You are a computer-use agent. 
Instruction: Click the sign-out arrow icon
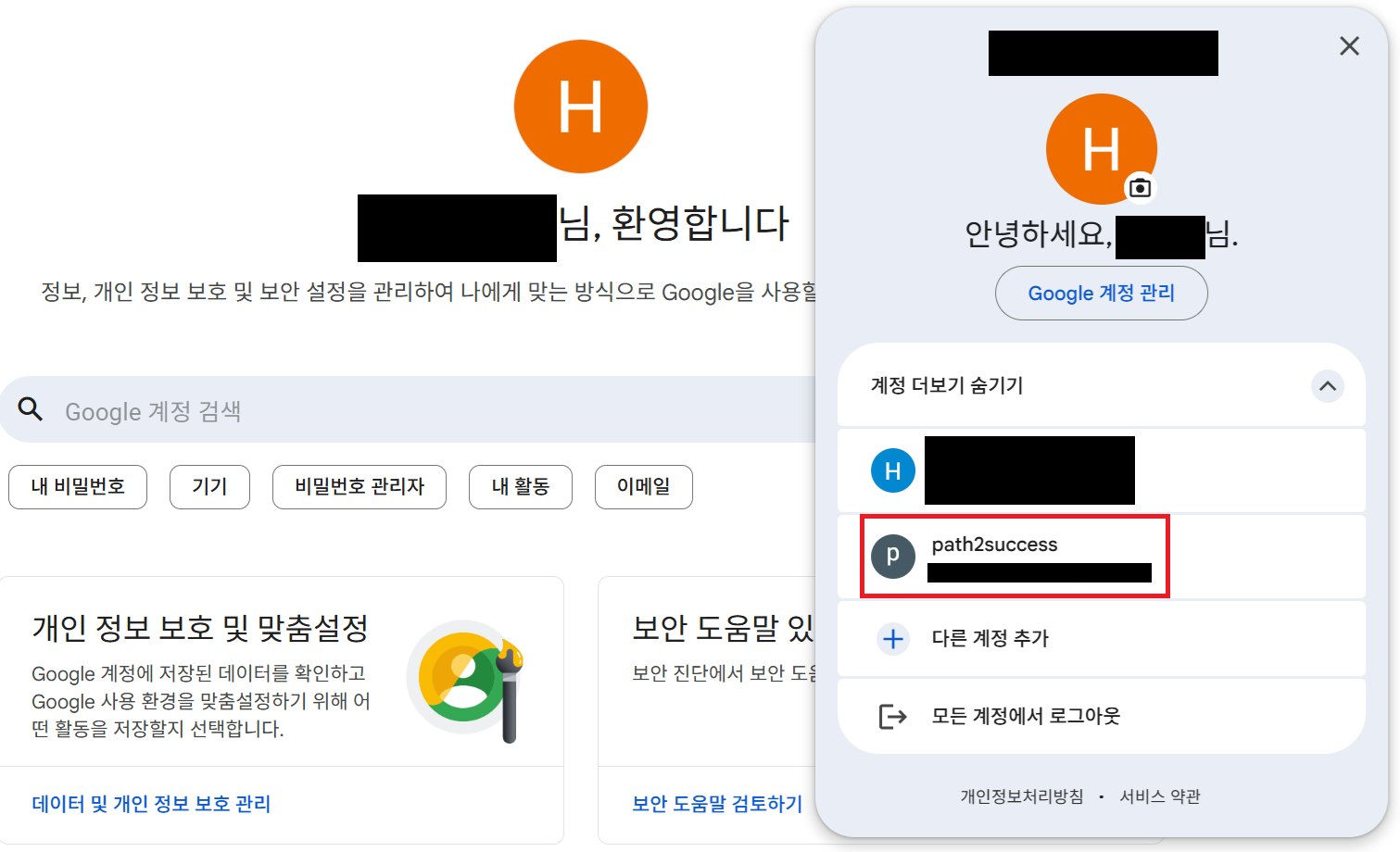892,716
